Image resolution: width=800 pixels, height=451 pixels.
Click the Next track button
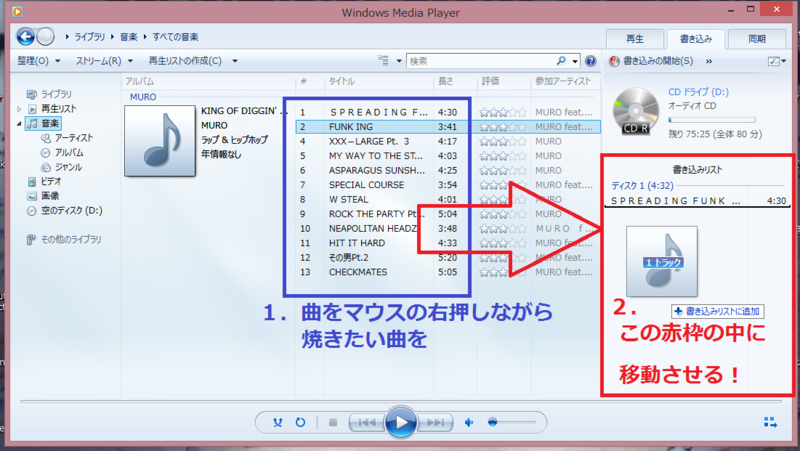[x=435, y=422]
